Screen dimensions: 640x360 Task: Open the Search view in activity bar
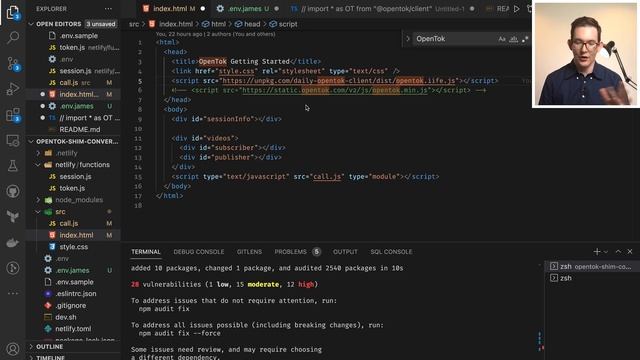click(x=13, y=38)
